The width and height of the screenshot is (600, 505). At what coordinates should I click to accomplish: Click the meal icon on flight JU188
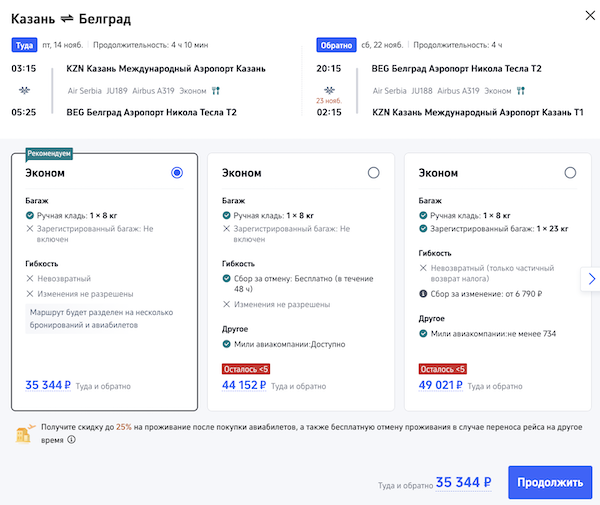[x=519, y=90]
